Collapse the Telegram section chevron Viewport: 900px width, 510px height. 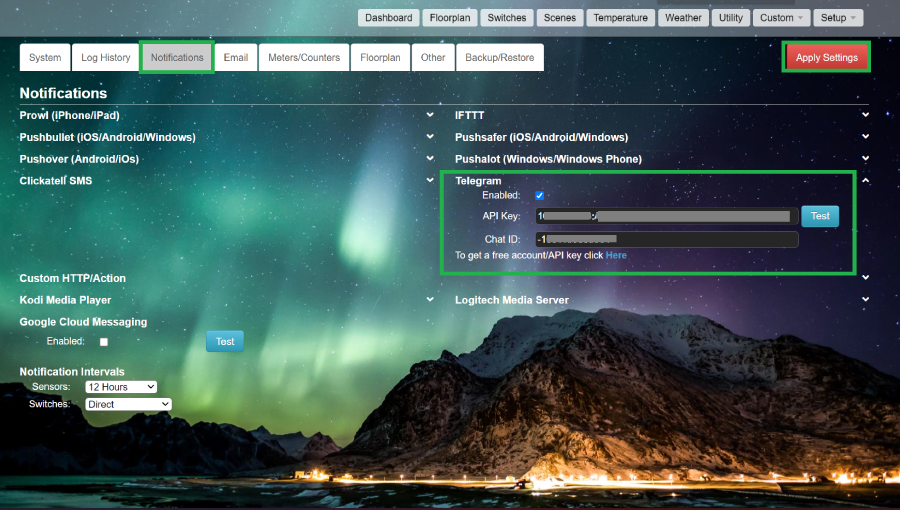[x=865, y=181]
